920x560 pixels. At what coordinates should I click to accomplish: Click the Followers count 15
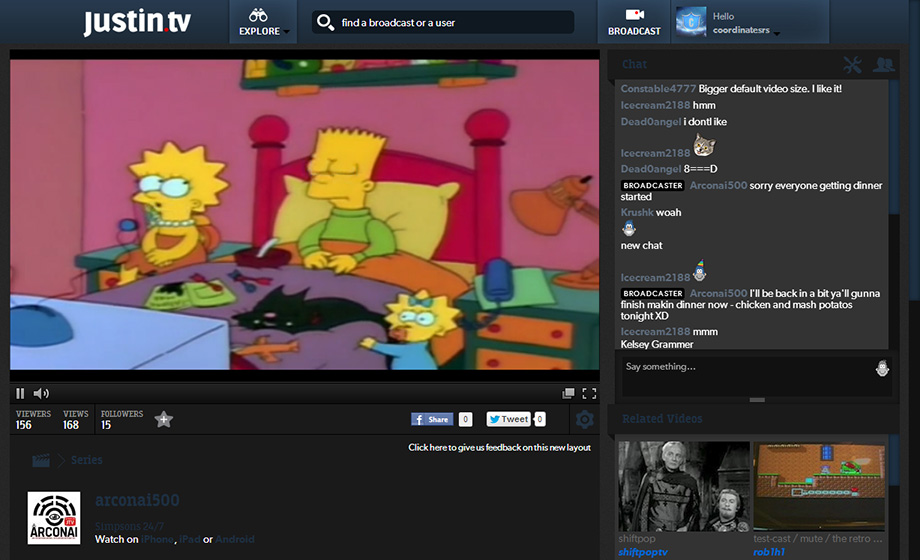106,425
